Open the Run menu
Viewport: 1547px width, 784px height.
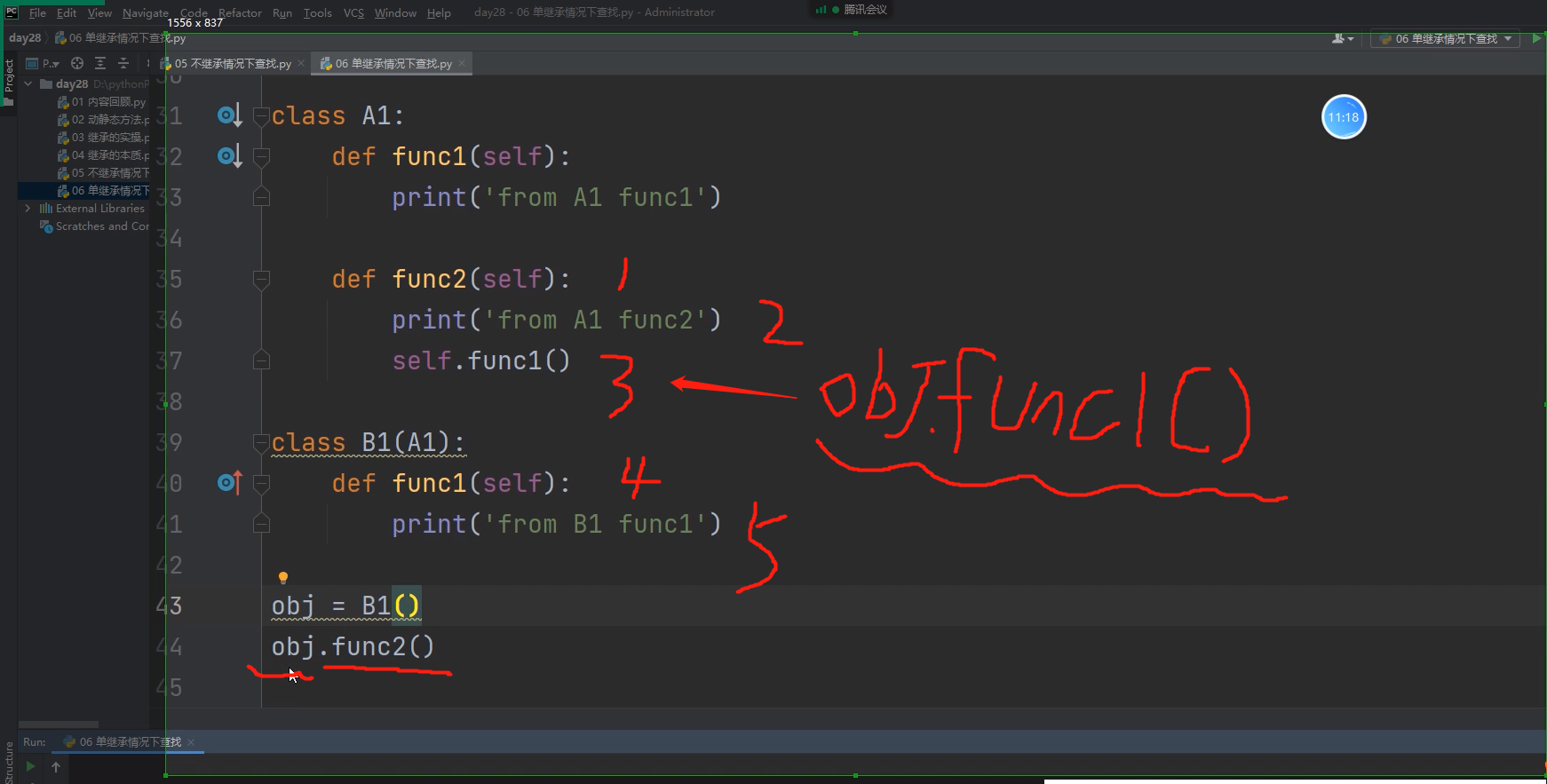click(x=282, y=12)
